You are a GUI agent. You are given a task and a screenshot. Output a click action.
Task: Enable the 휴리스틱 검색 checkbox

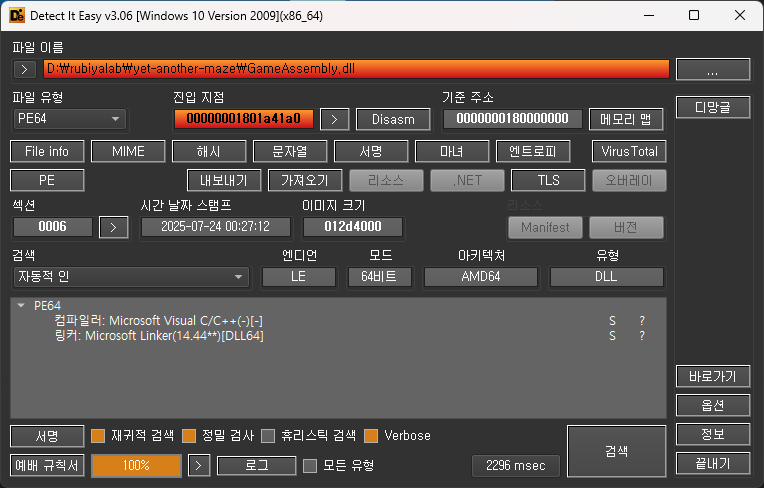click(x=268, y=436)
